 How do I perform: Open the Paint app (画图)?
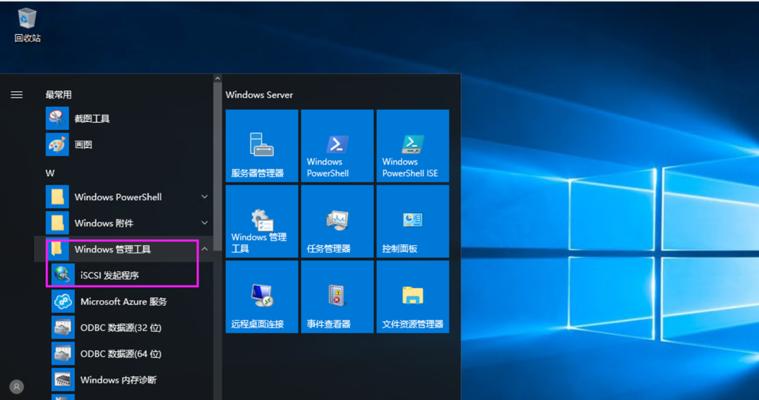pos(128,144)
